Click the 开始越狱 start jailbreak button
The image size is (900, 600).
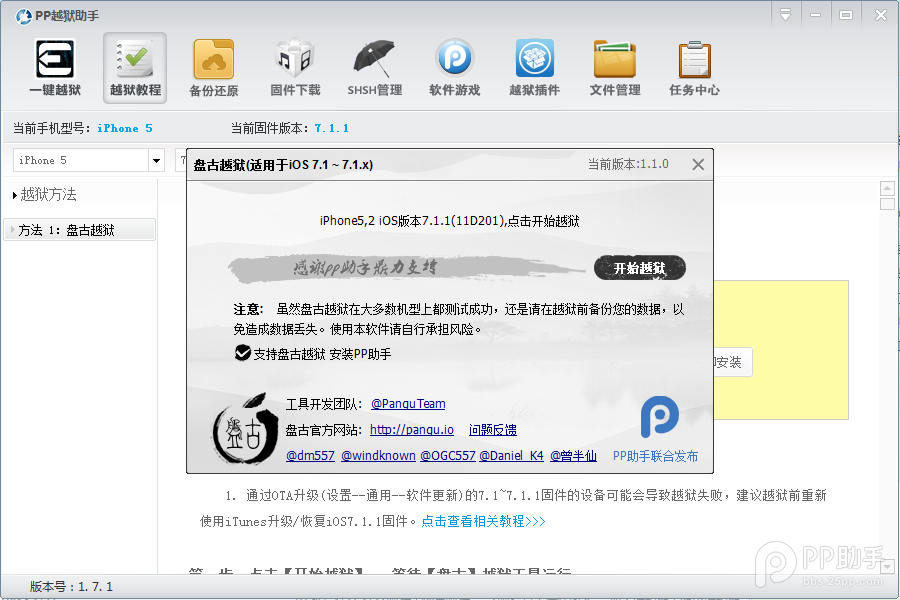639,267
